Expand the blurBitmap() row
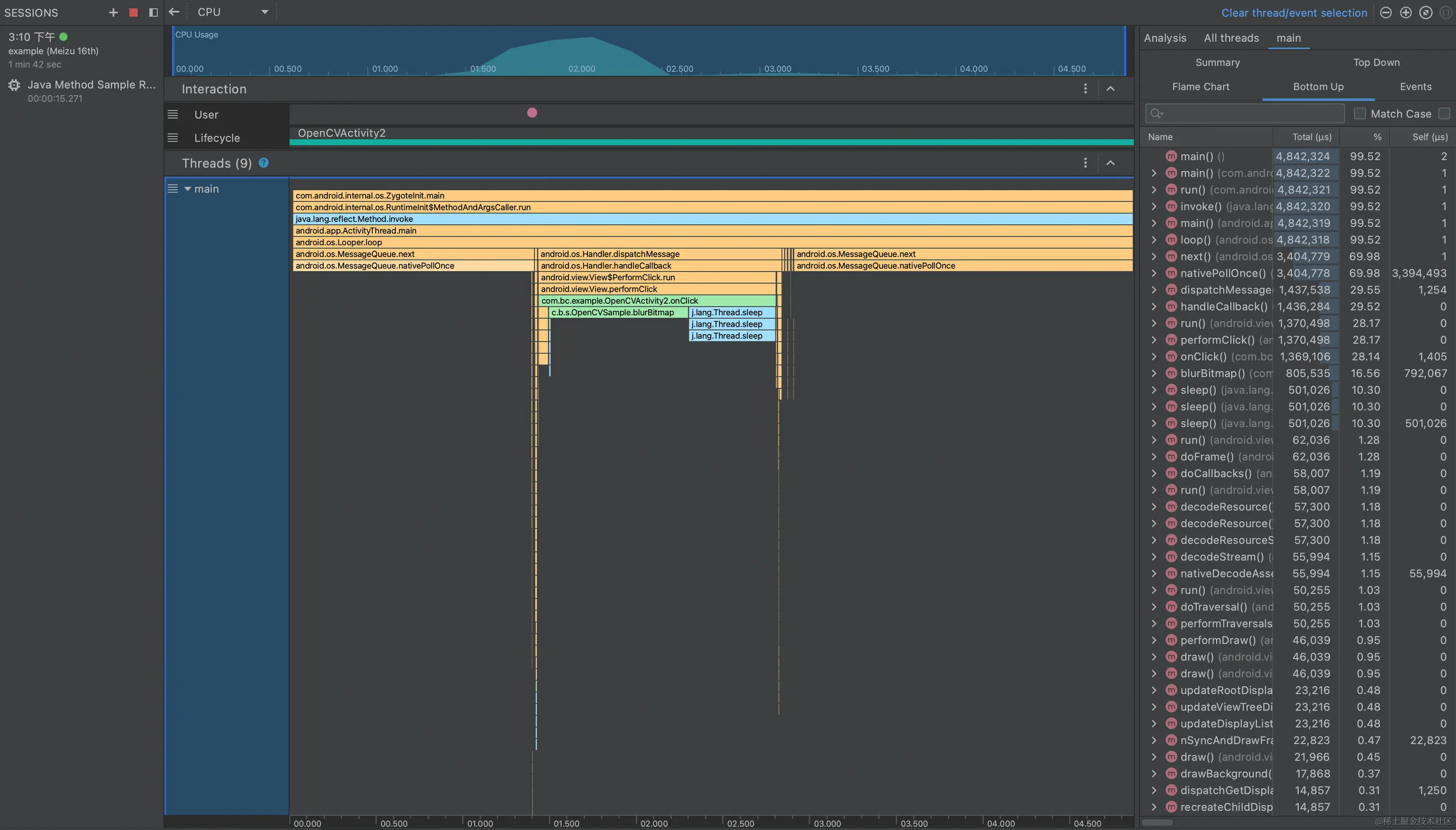 1154,374
